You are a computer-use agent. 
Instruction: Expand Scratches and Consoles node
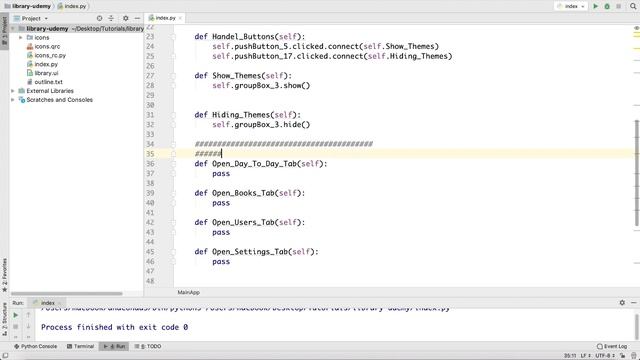[13, 100]
